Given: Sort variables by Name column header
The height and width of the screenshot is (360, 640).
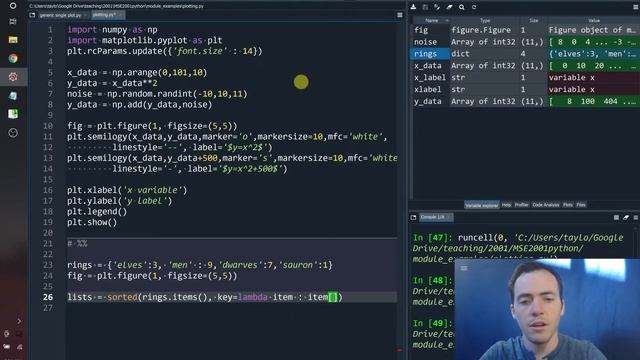Looking at the screenshot, I should click(x=431, y=20).
